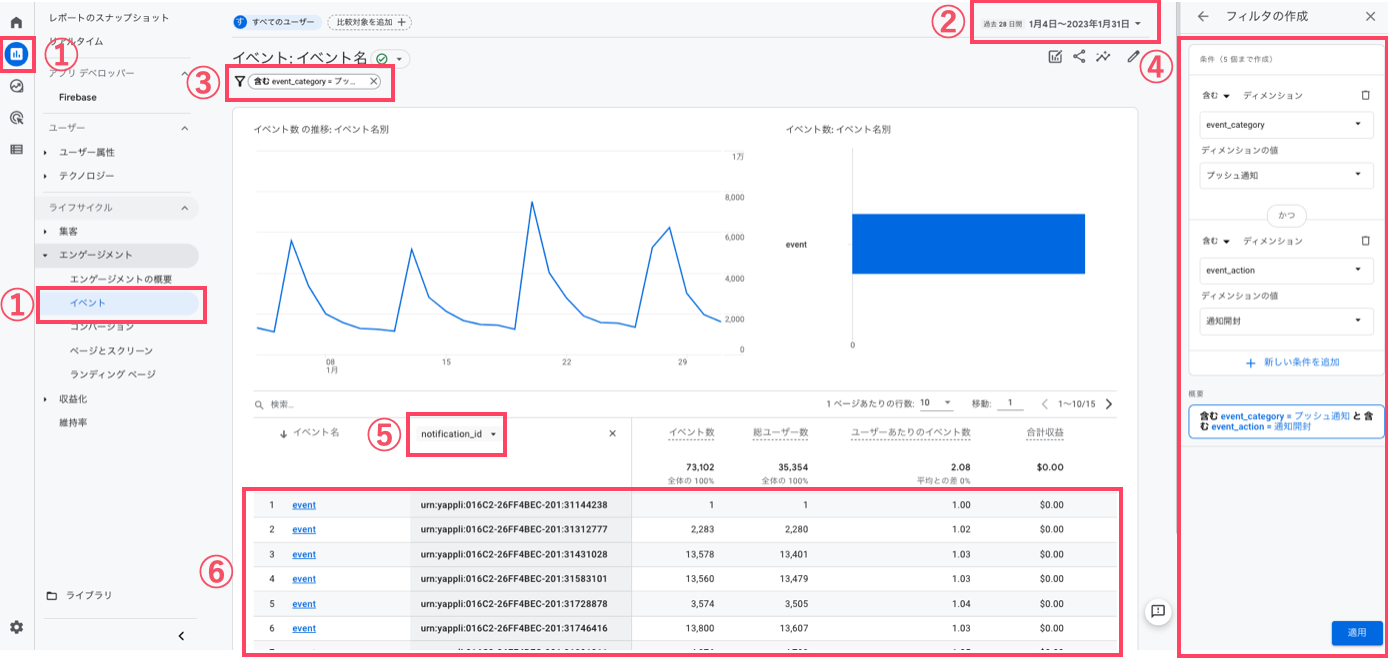Image resolution: width=1388 pixels, height=663 pixels.
Task: Click the pencil edit comparisons icon
Action: tap(1132, 57)
